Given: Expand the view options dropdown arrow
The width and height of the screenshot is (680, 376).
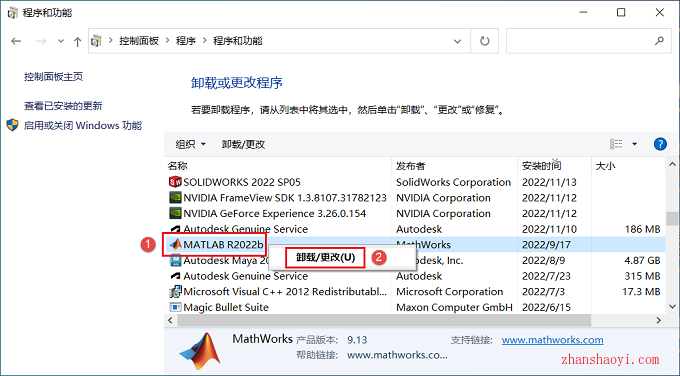Looking at the screenshot, I should pos(634,144).
